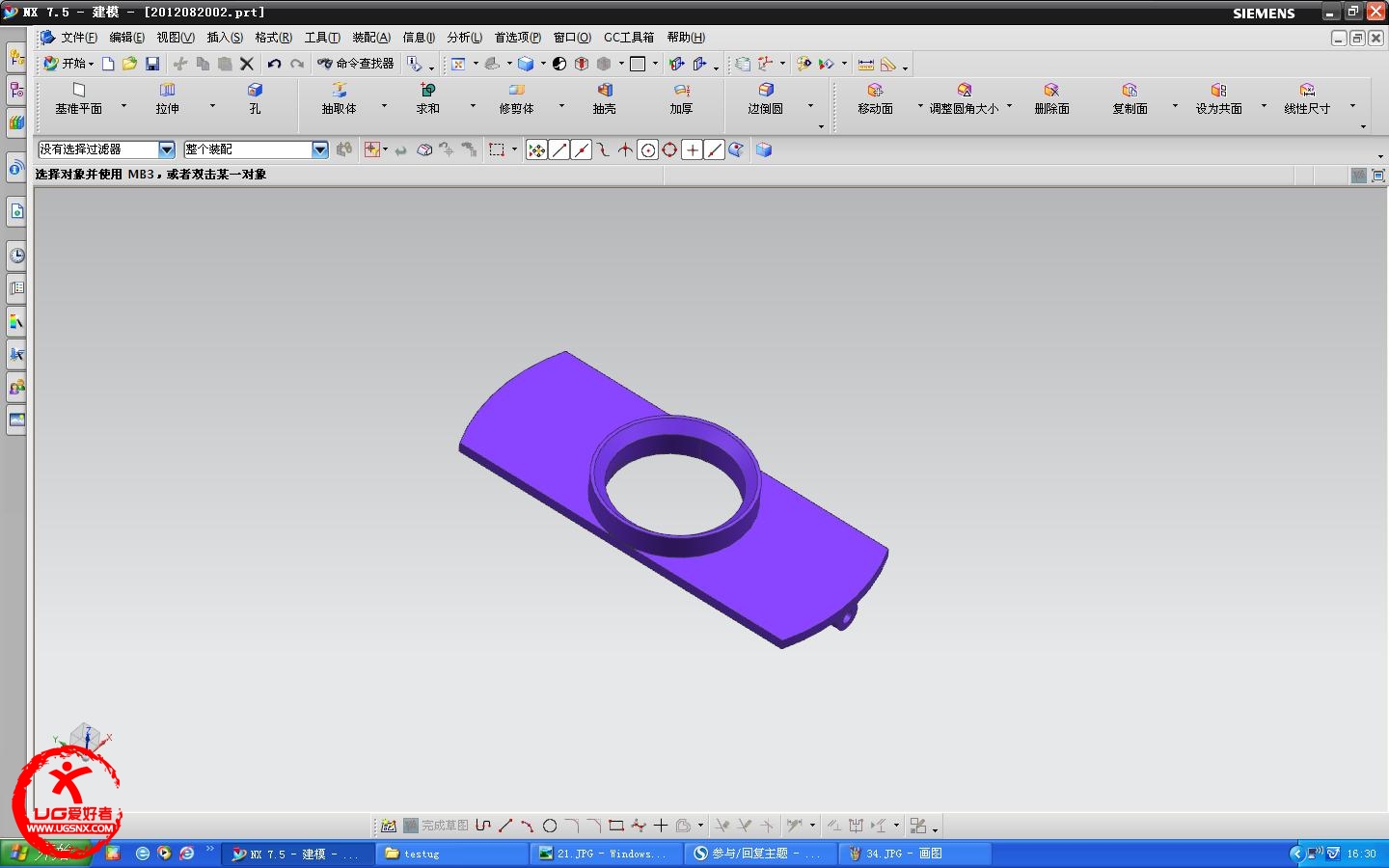Screen dimensions: 1389x868
Task: Expand the 抽取体 dropdown arrow
Action: tap(384, 105)
